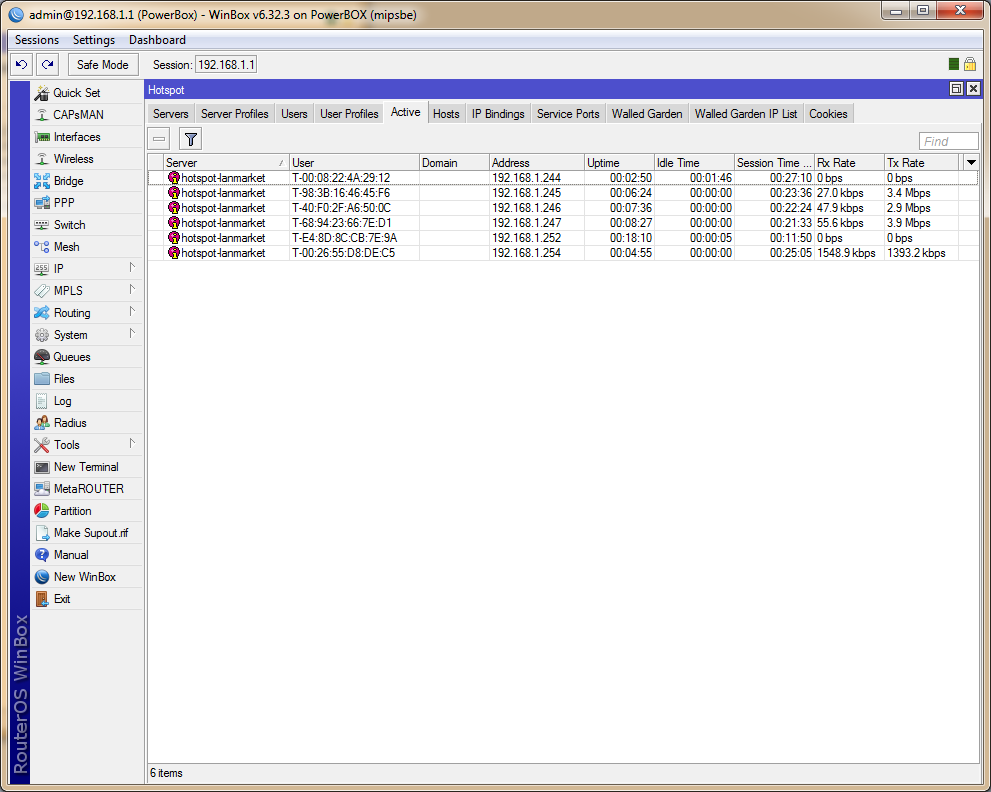Image resolution: width=991 pixels, height=792 pixels.
Task: Click the redo arrow icon in toolbar
Action: click(47, 65)
